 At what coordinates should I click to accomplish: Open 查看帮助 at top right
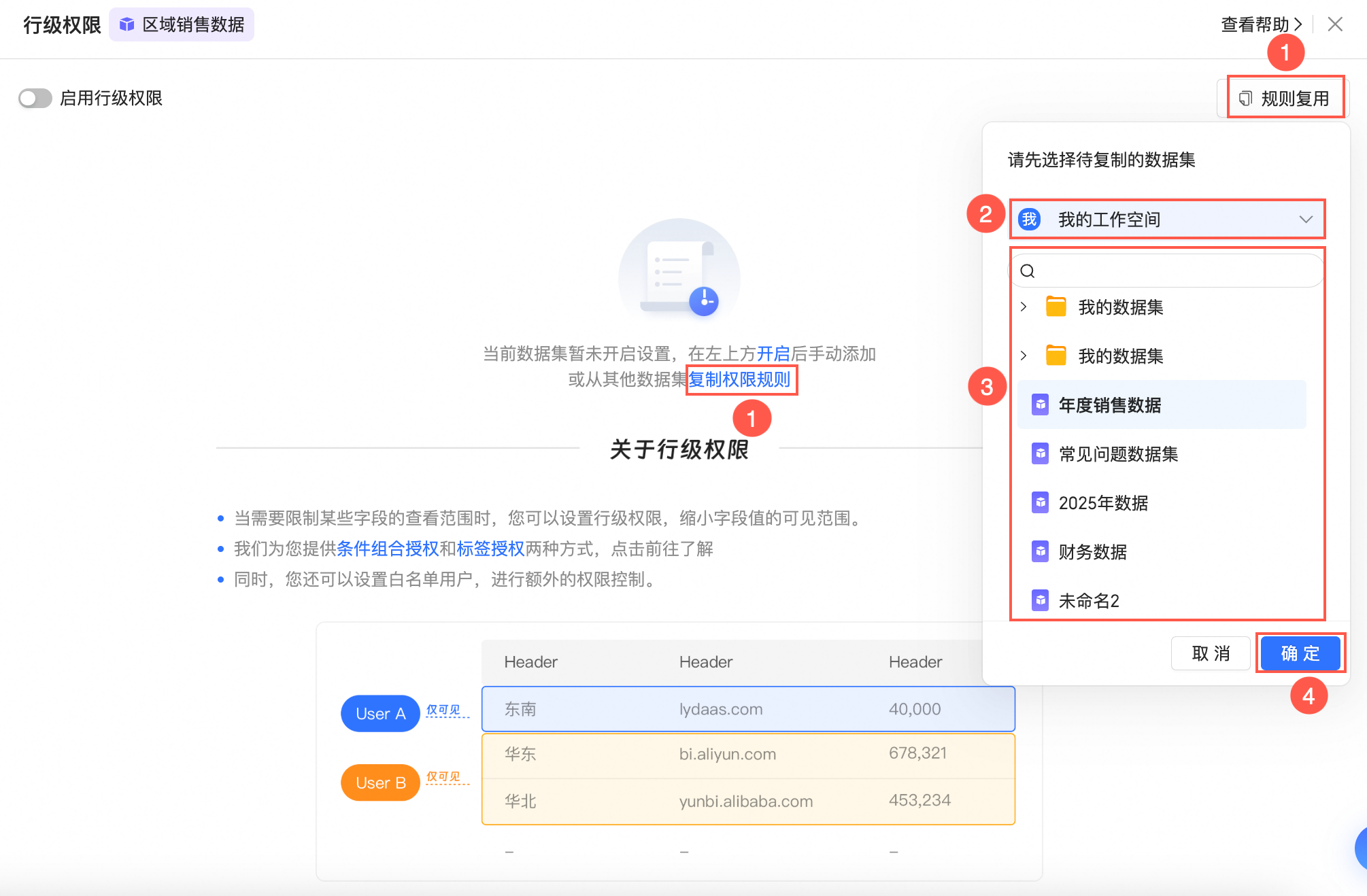[1261, 25]
